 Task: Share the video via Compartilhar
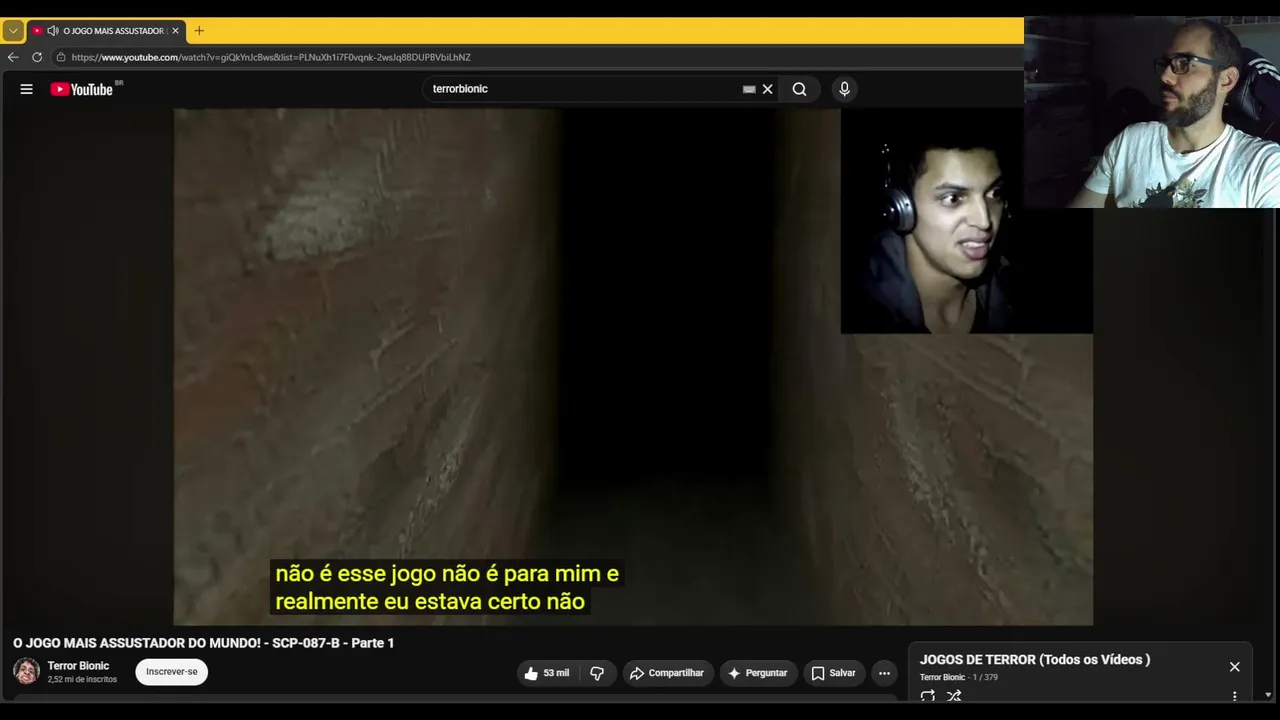pyautogui.click(x=667, y=673)
